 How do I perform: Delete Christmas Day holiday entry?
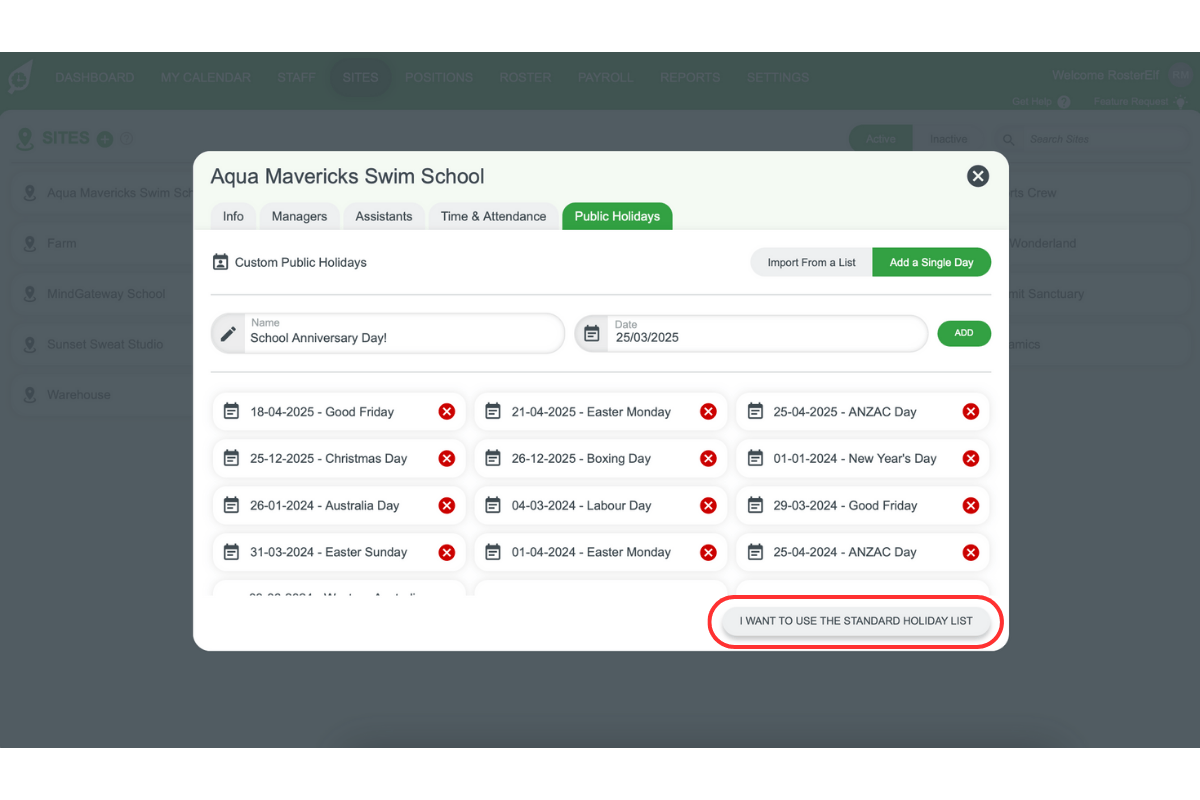tap(447, 459)
